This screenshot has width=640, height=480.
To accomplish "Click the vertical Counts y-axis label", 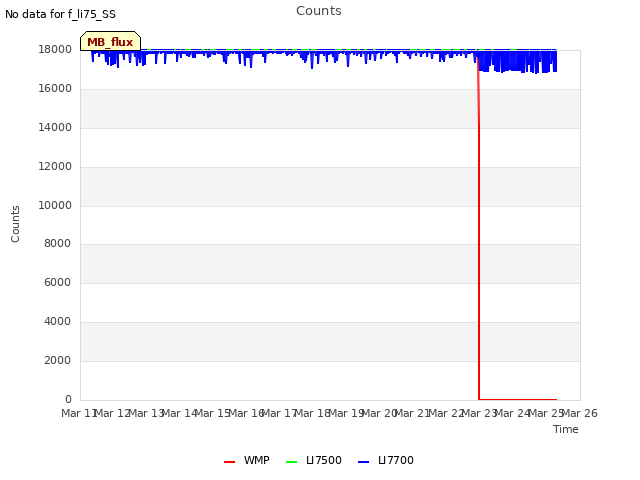I will [x=15, y=224].
